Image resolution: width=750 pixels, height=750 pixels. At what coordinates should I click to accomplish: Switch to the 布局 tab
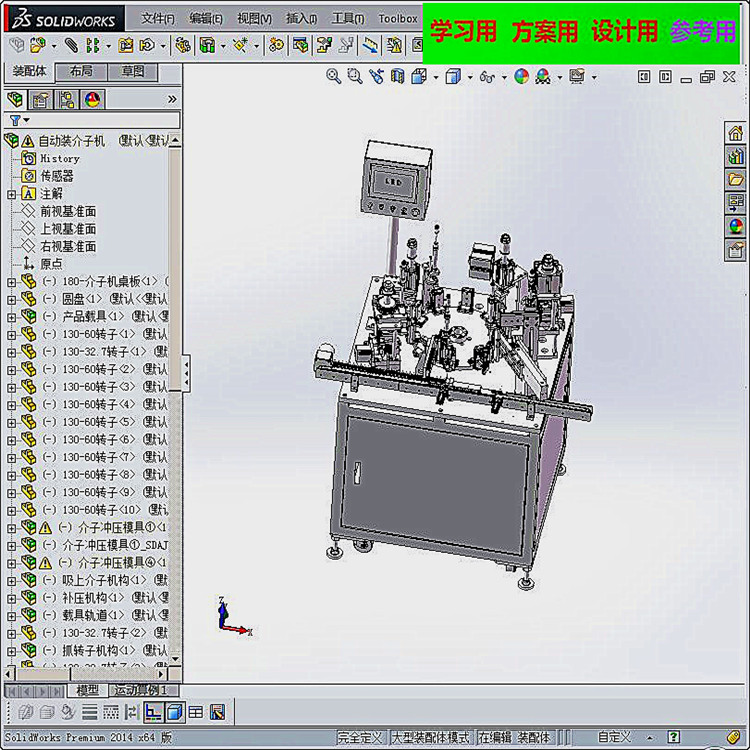point(81,71)
